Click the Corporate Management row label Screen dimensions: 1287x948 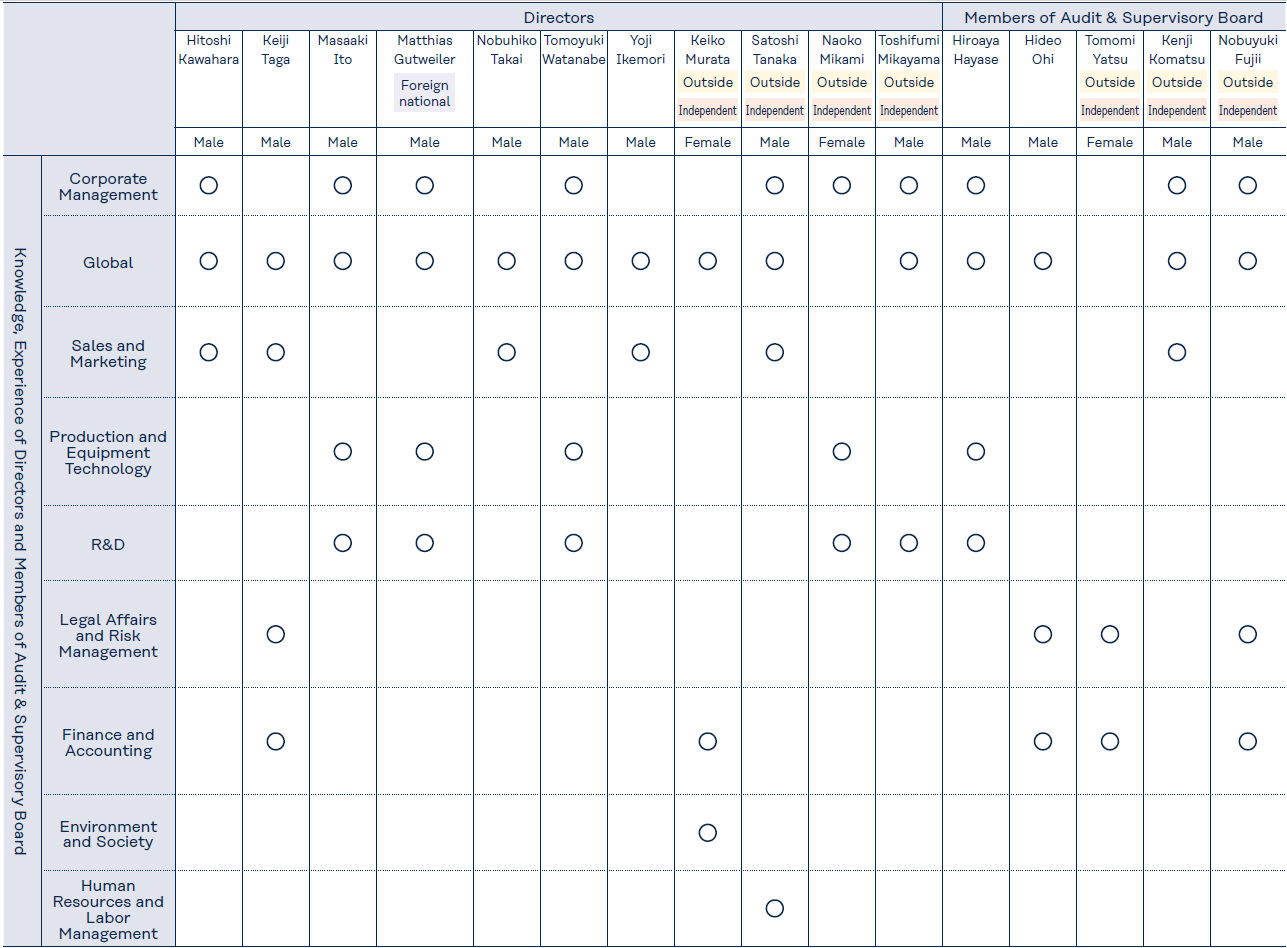[x=108, y=187]
